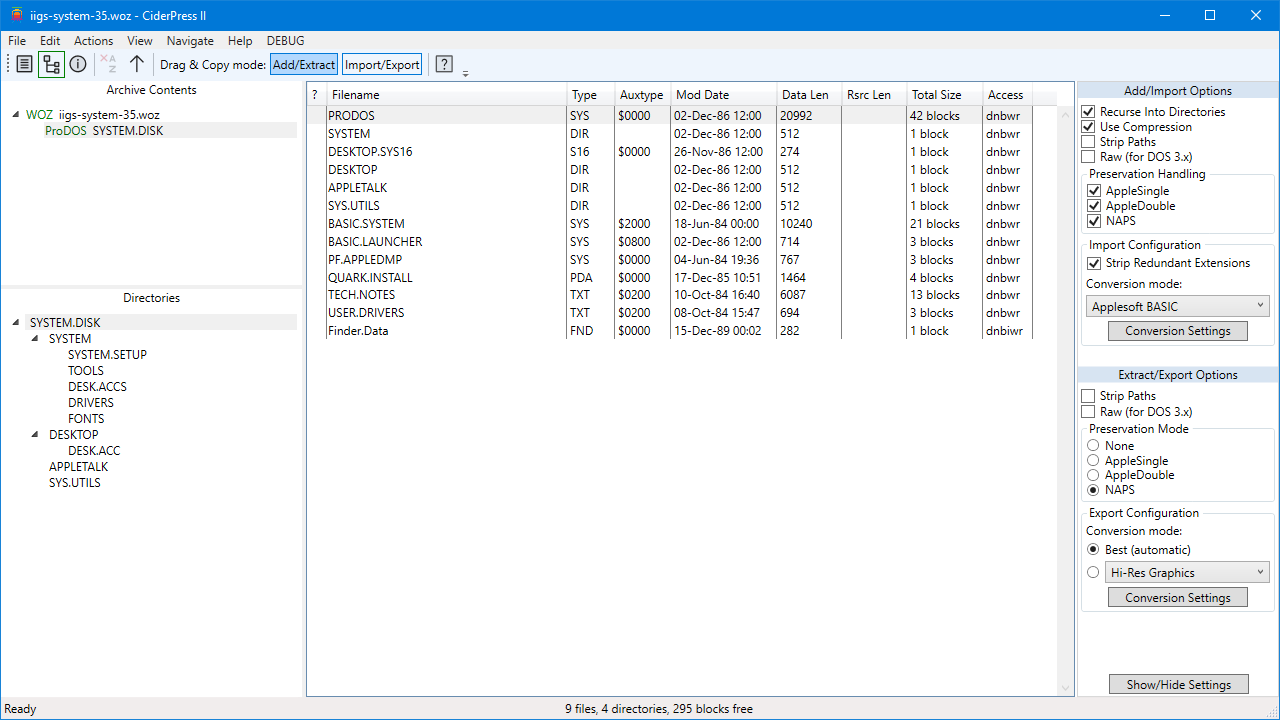Select PRODOS file row

click(x=682, y=116)
